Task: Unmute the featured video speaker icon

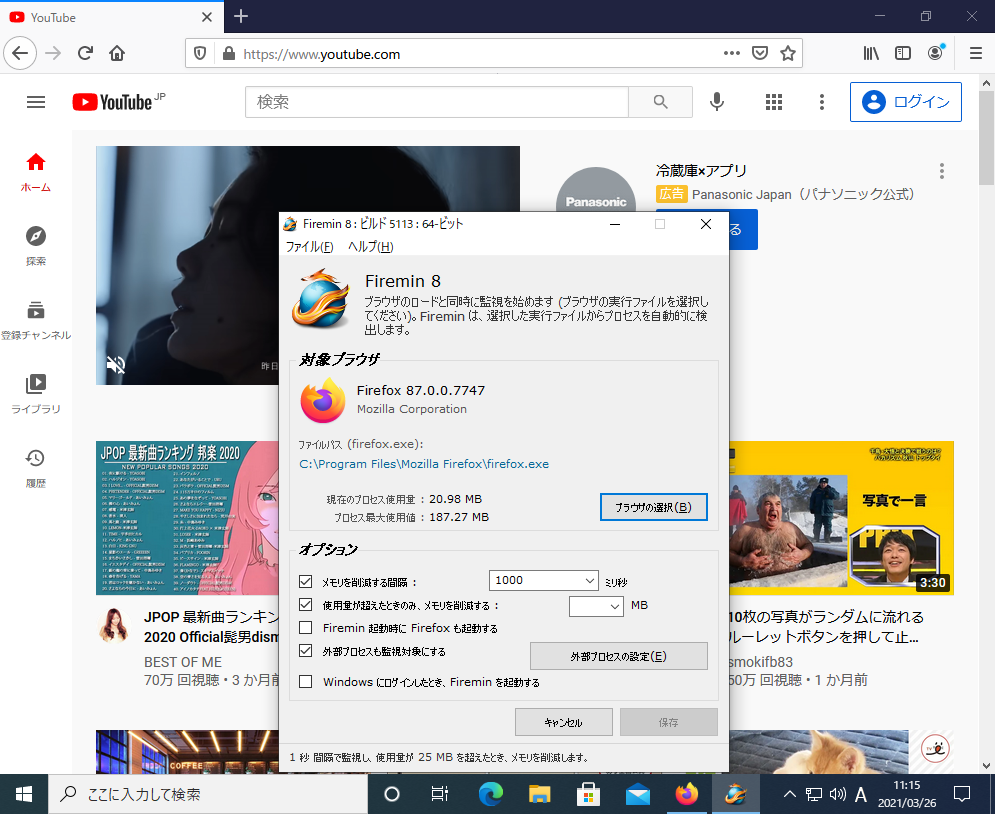Action: (x=116, y=365)
